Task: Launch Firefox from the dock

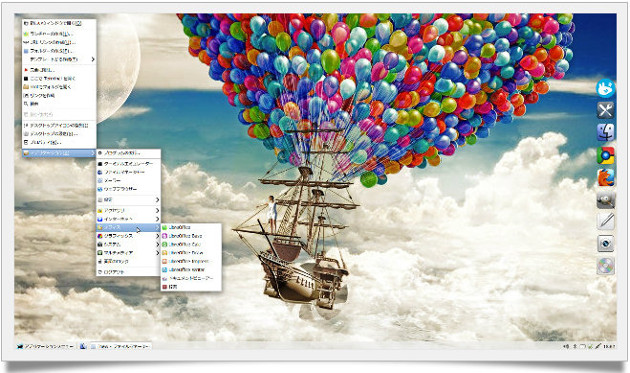Action: (605, 177)
